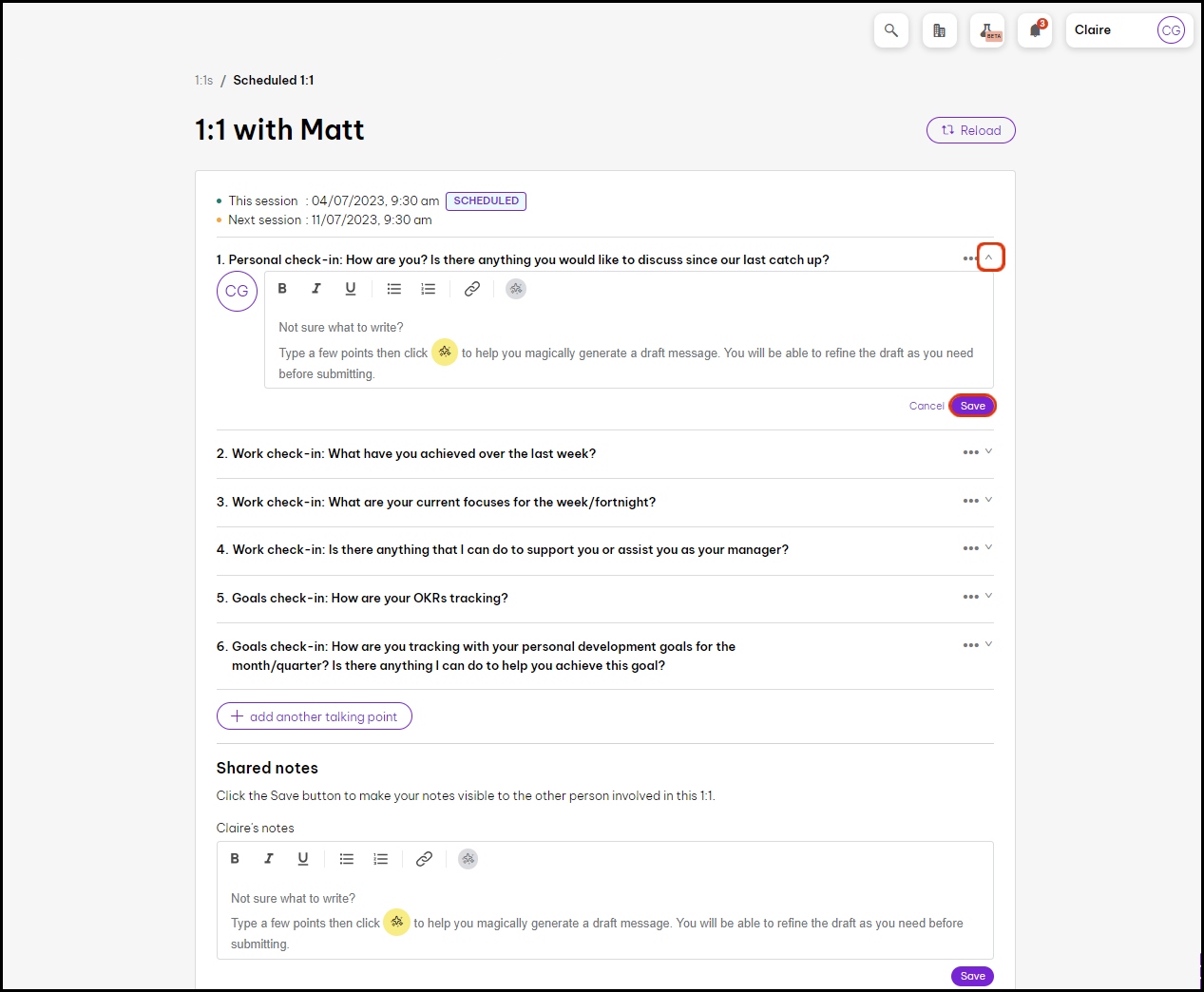1204x992 pixels.
Task: Click add another talking point
Action: pos(314,716)
